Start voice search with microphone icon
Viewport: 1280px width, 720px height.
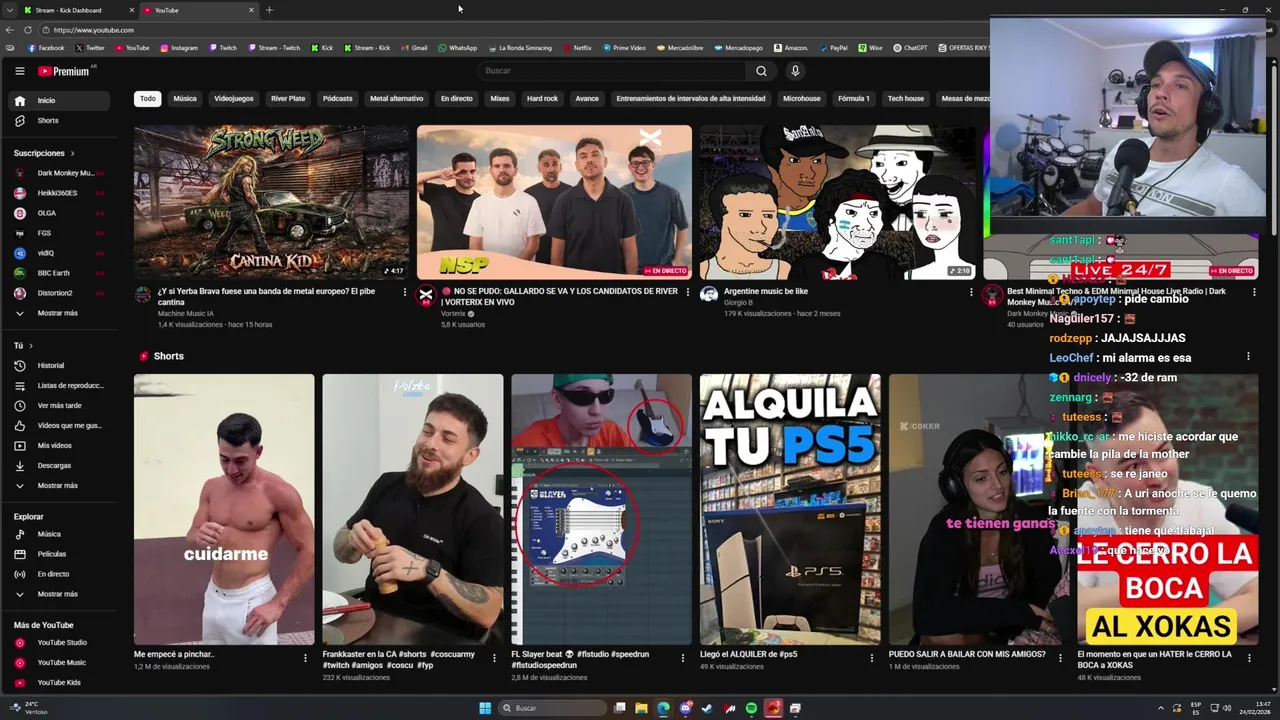click(x=795, y=71)
